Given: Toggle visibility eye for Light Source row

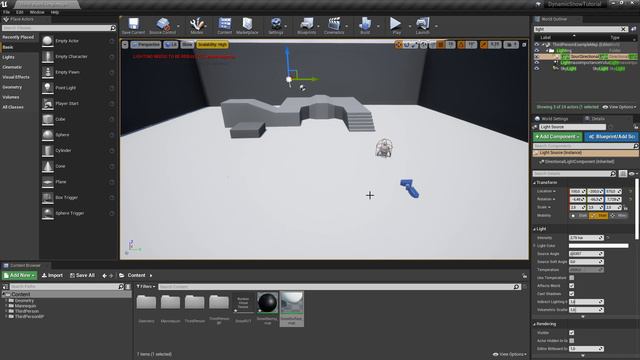Looking at the screenshot, I should (x=537, y=57).
